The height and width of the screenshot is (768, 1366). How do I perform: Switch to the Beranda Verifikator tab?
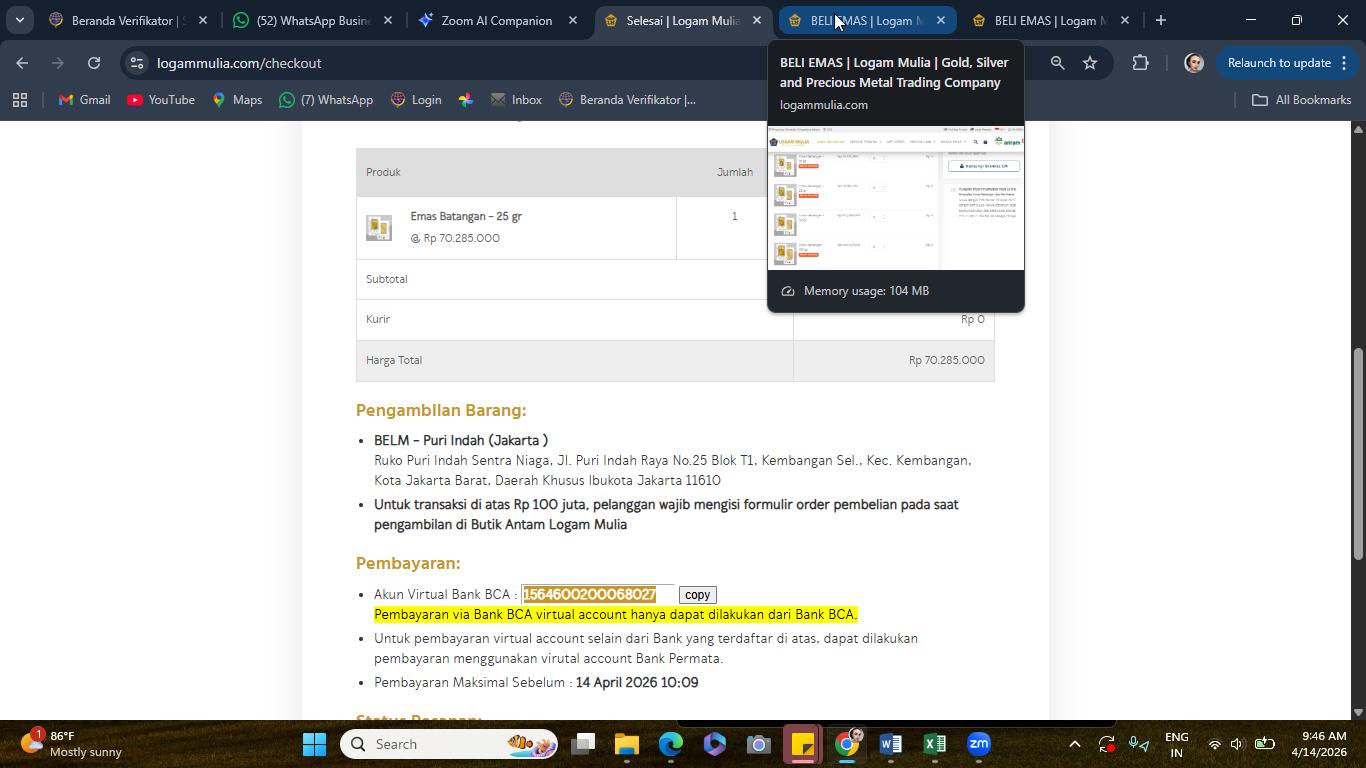click(x=128, y=20)
